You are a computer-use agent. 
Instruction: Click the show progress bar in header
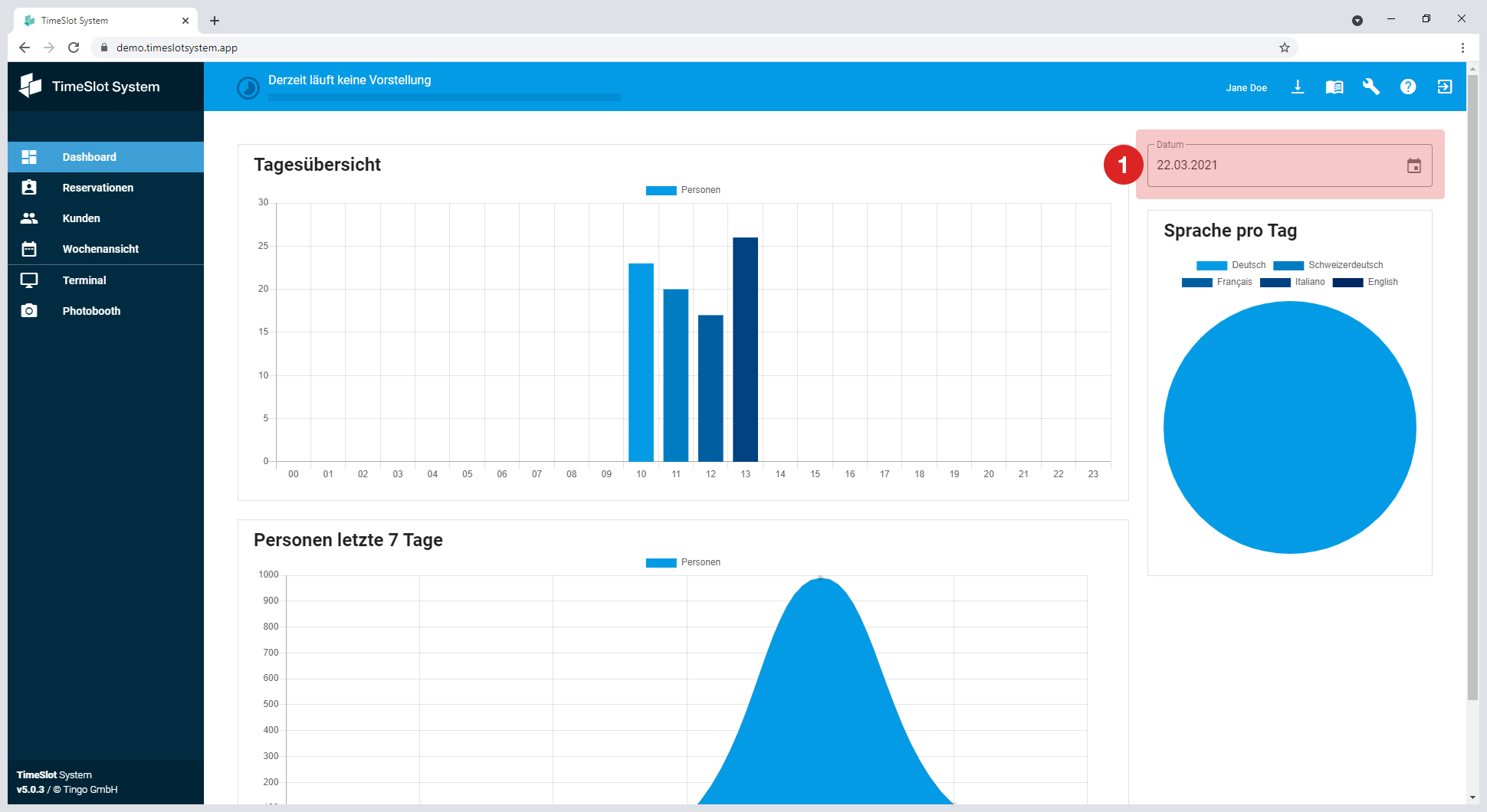tap(445, 97)
